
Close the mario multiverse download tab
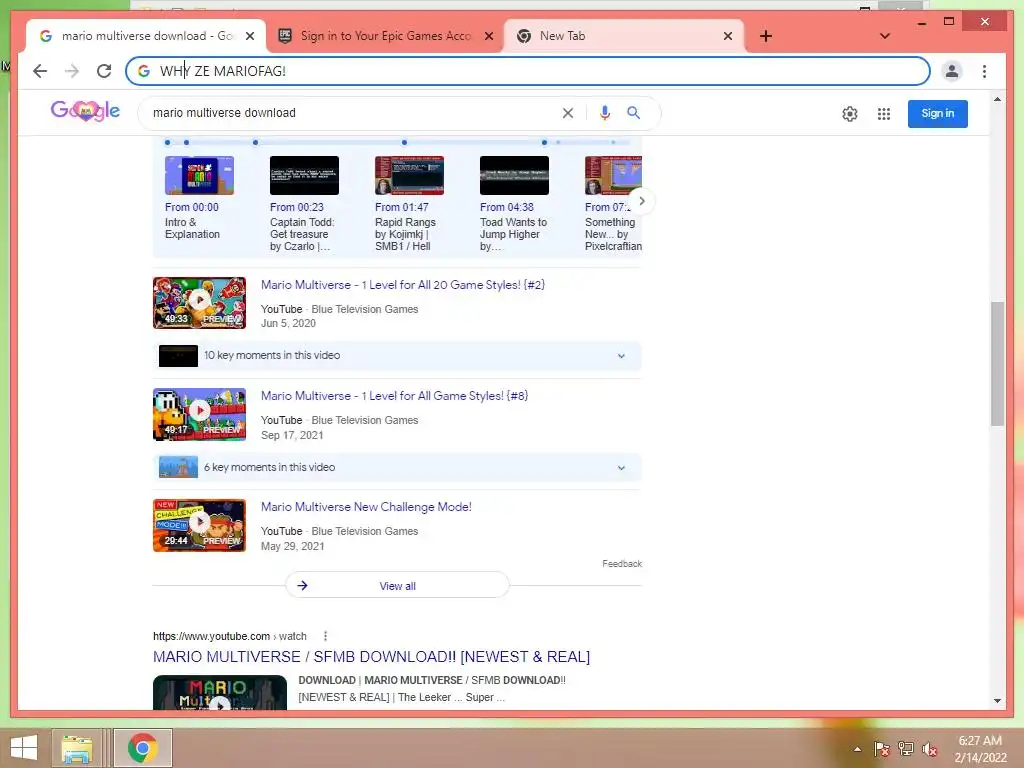(x=249, y=36)
